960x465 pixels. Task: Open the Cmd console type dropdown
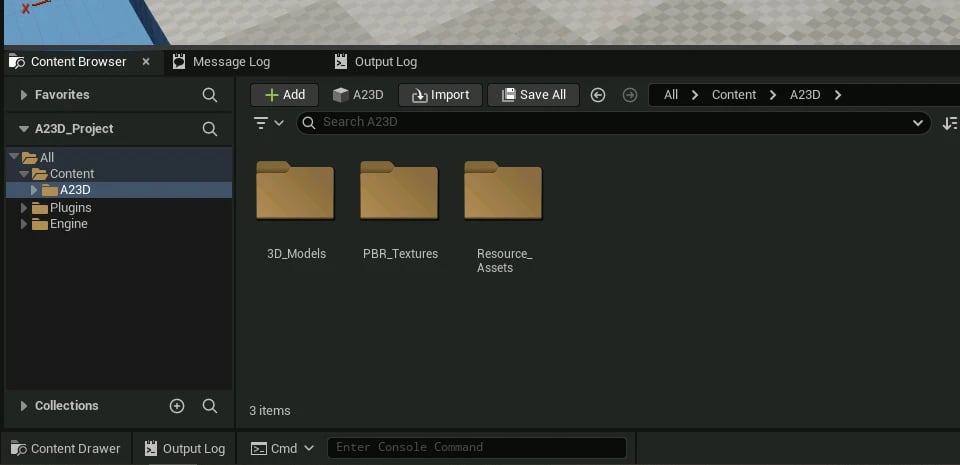[283, 448]
